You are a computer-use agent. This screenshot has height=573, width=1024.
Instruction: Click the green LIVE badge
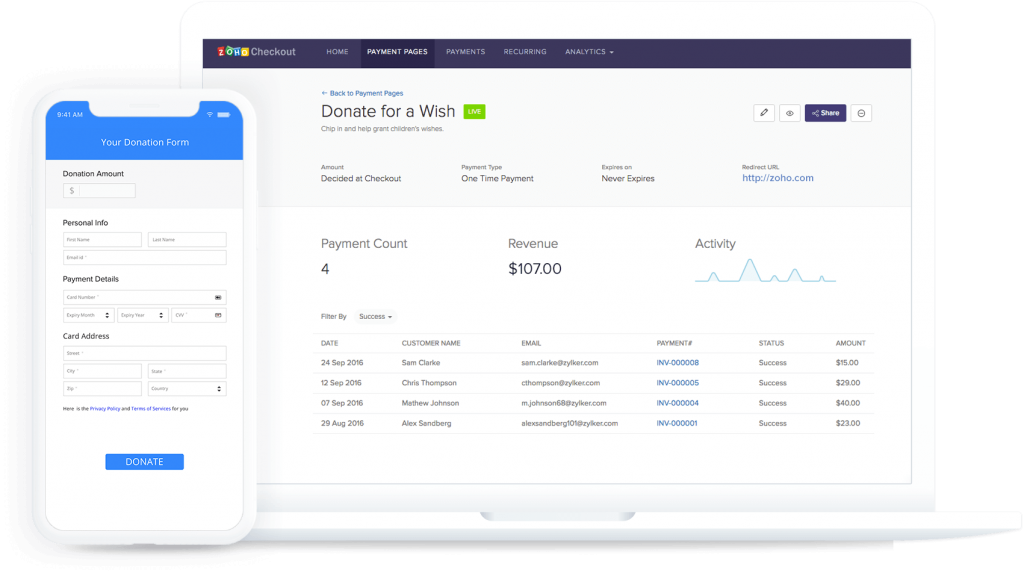474,112
